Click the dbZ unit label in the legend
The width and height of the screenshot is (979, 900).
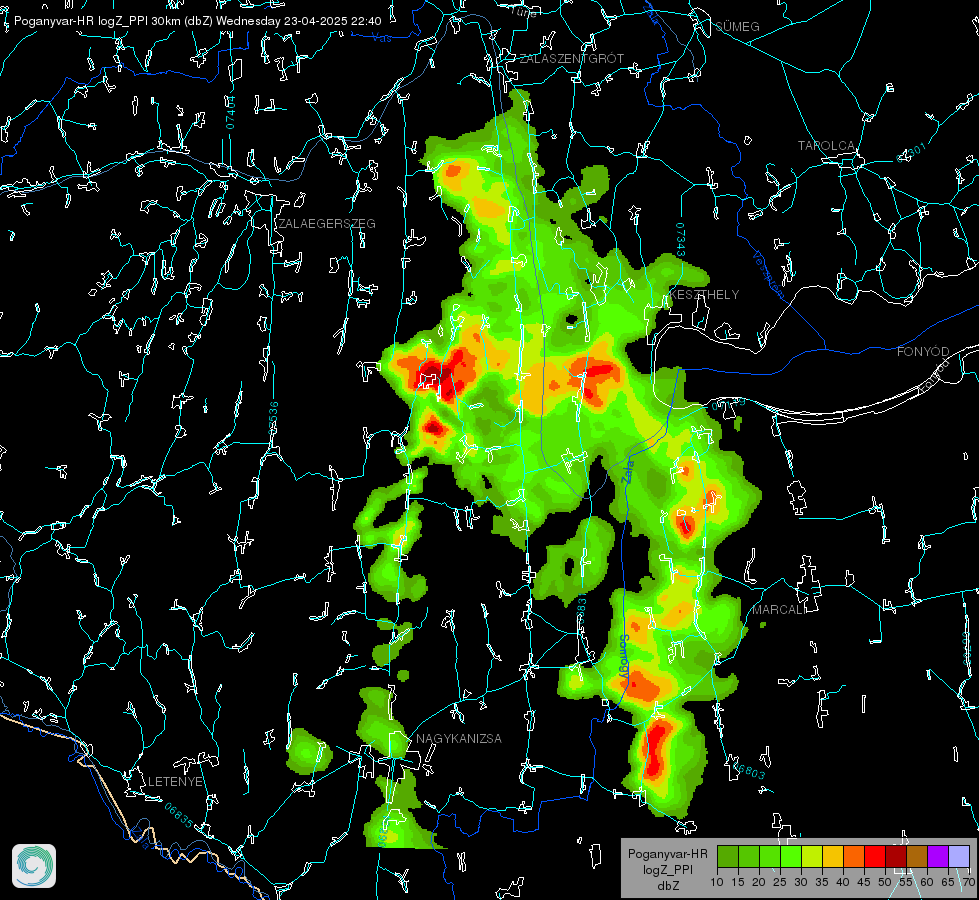coord(667,885)
